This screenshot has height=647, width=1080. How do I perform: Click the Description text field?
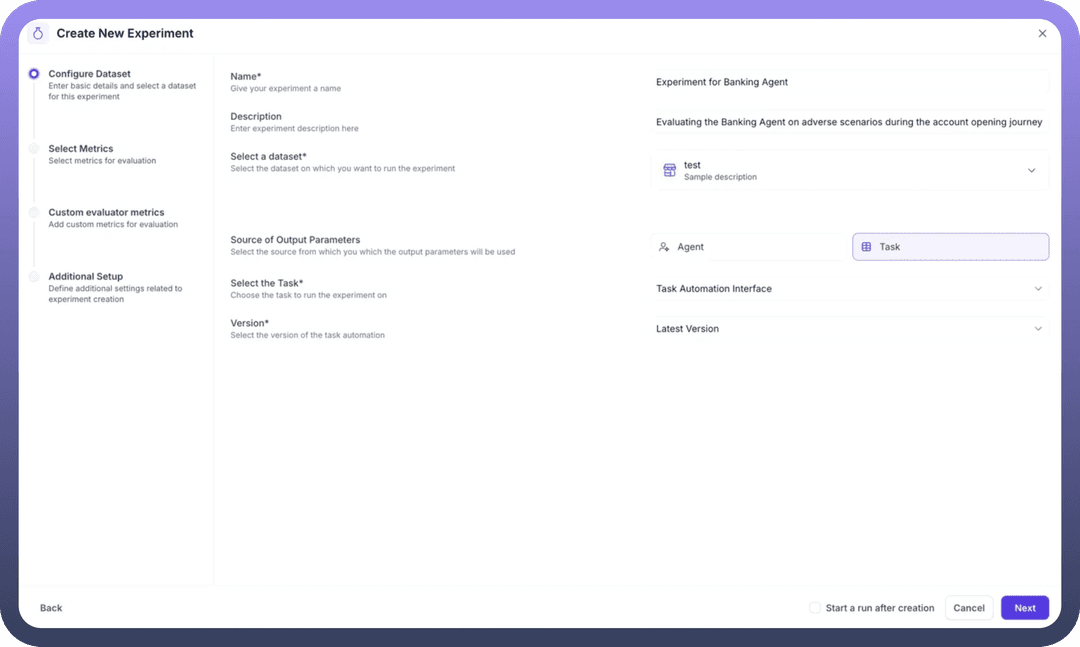point(849,122)
